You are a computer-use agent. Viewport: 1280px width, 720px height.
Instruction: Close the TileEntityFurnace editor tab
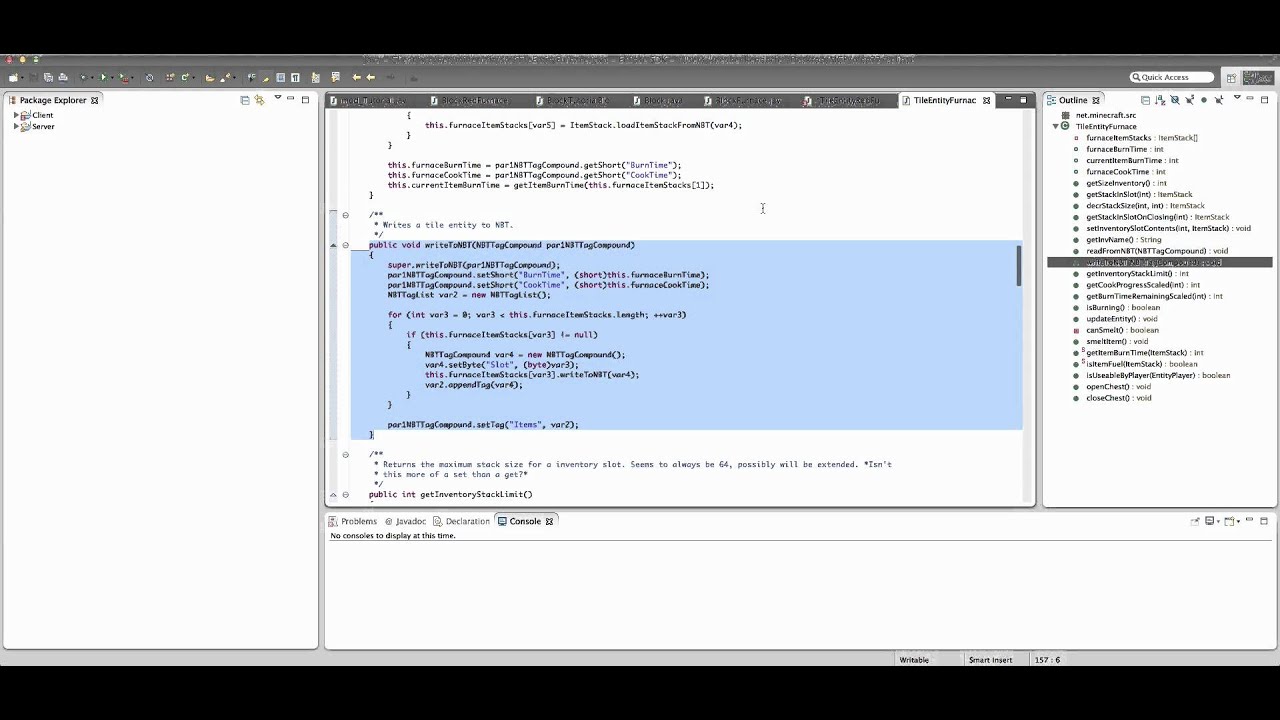(x=986, y=100)
